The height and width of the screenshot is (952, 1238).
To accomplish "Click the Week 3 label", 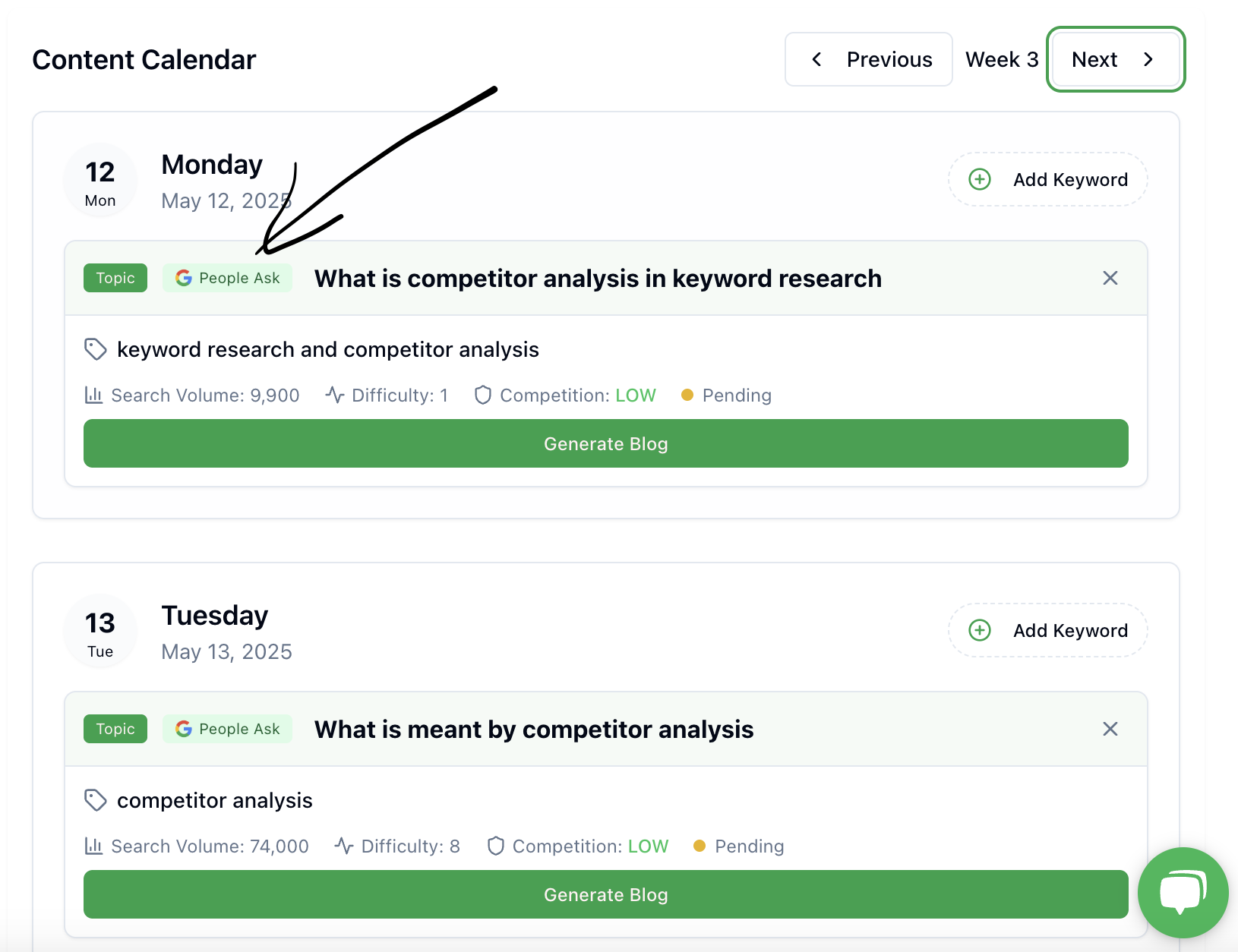I will coord(1002,59).
